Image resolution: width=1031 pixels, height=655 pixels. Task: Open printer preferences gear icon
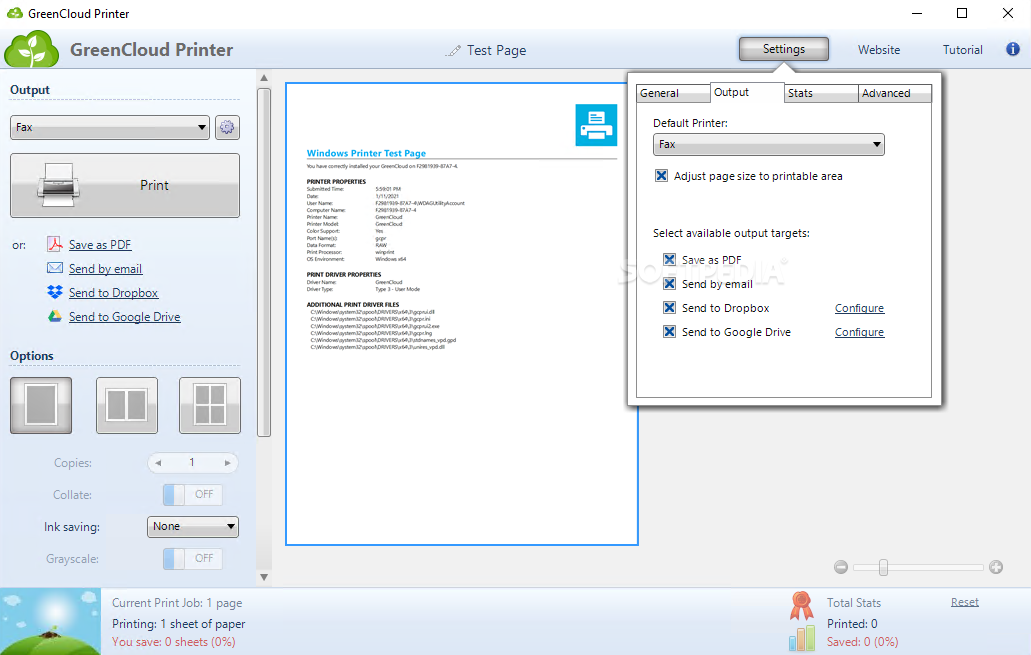point(227,127)
